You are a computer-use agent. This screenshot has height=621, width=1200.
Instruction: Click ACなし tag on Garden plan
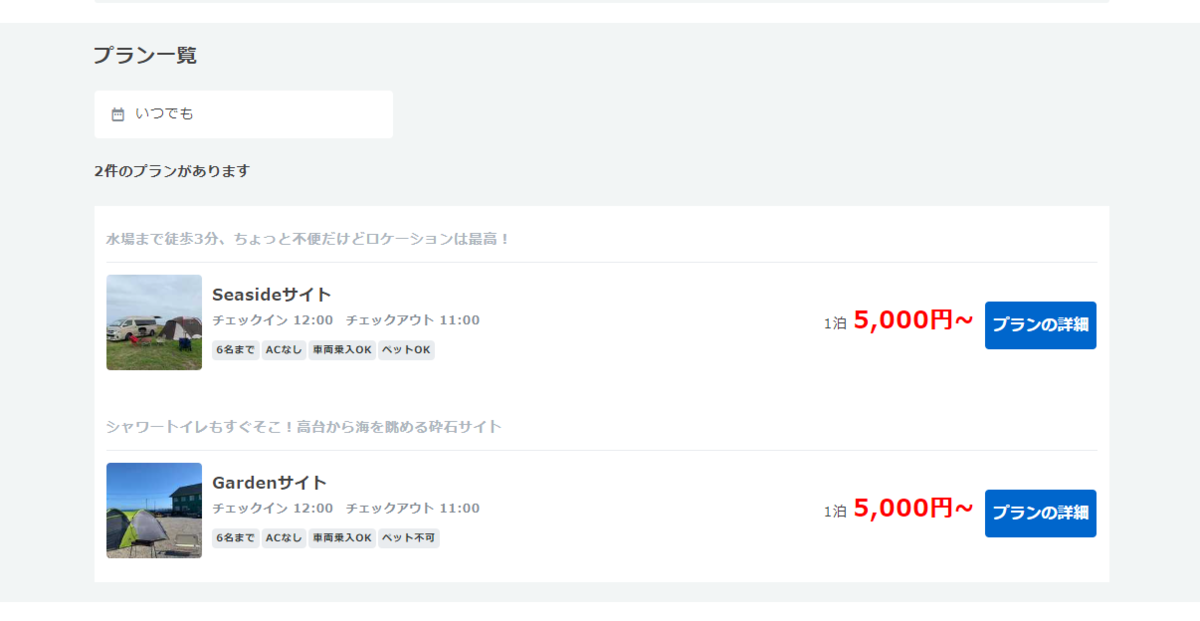coord(284,538)
